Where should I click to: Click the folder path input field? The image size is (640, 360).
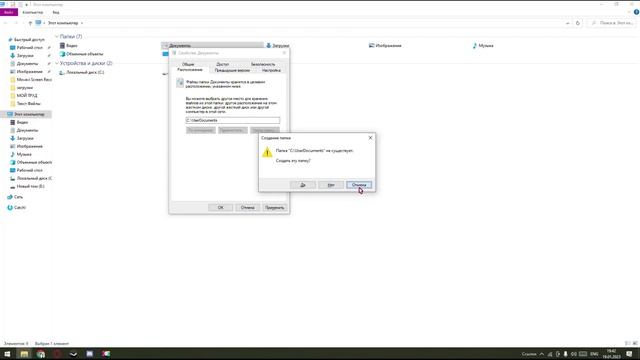233,120
